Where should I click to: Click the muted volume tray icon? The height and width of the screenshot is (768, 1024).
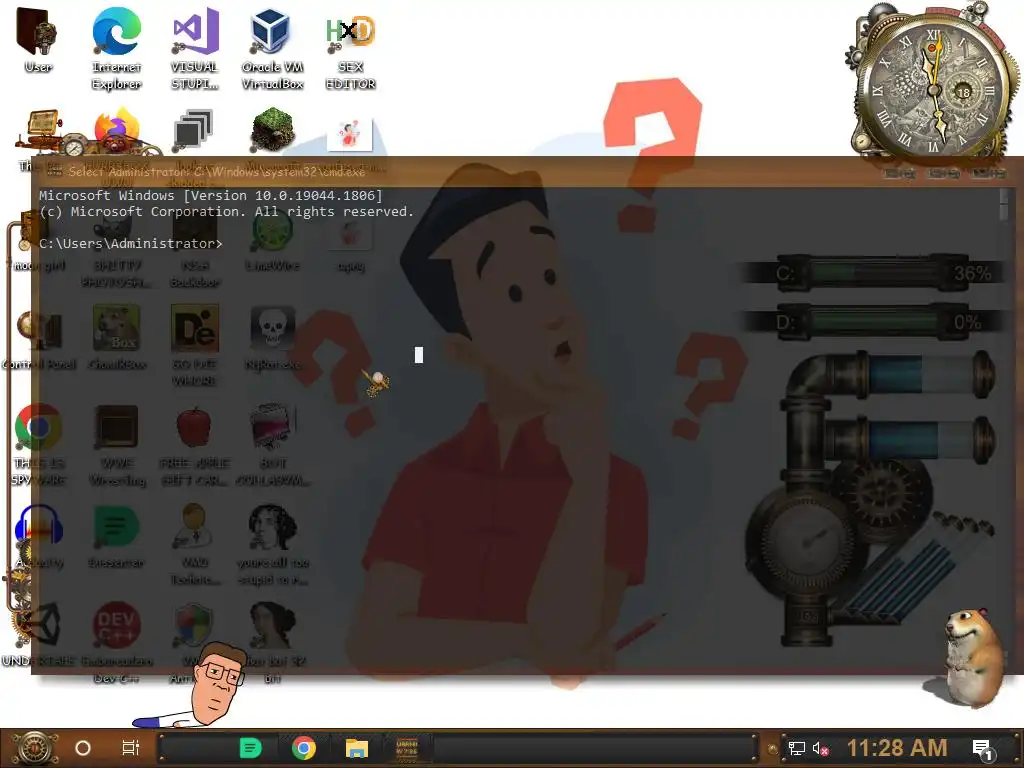tap(821, 748)
